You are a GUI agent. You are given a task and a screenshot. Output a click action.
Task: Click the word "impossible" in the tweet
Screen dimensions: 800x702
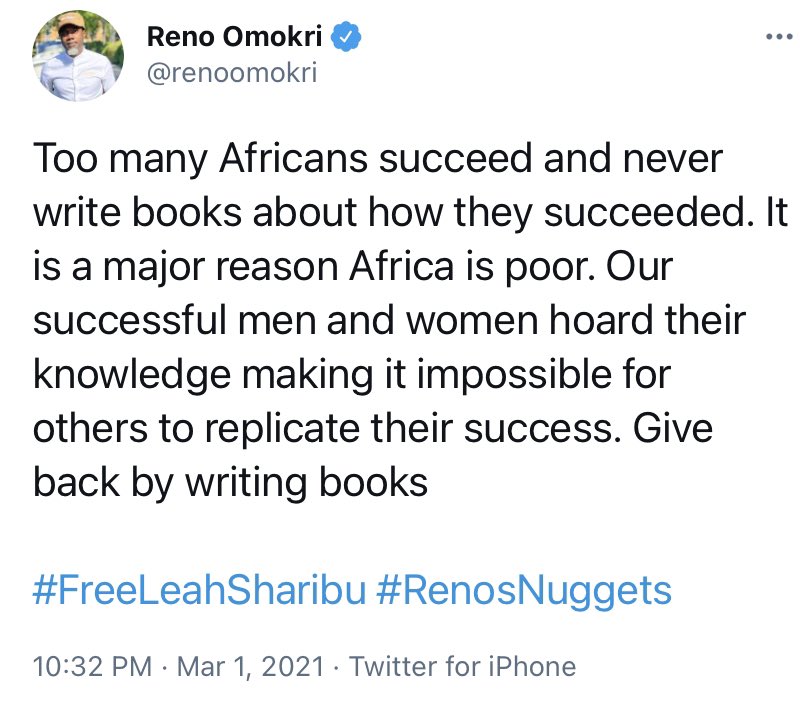(514, 375)
